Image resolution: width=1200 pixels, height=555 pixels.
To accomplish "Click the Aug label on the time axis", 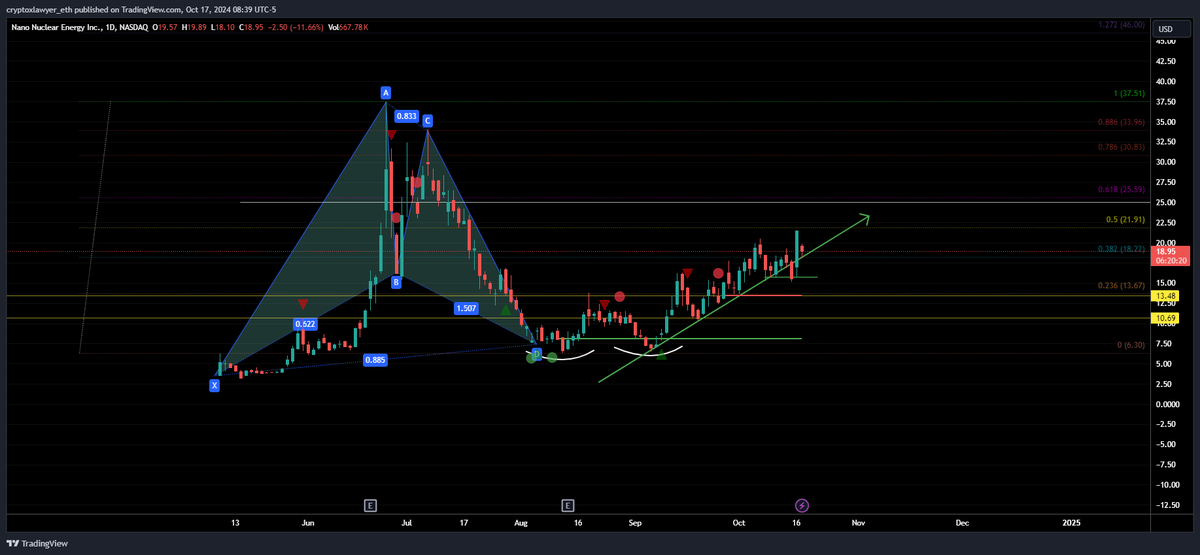I will [520, 523].
